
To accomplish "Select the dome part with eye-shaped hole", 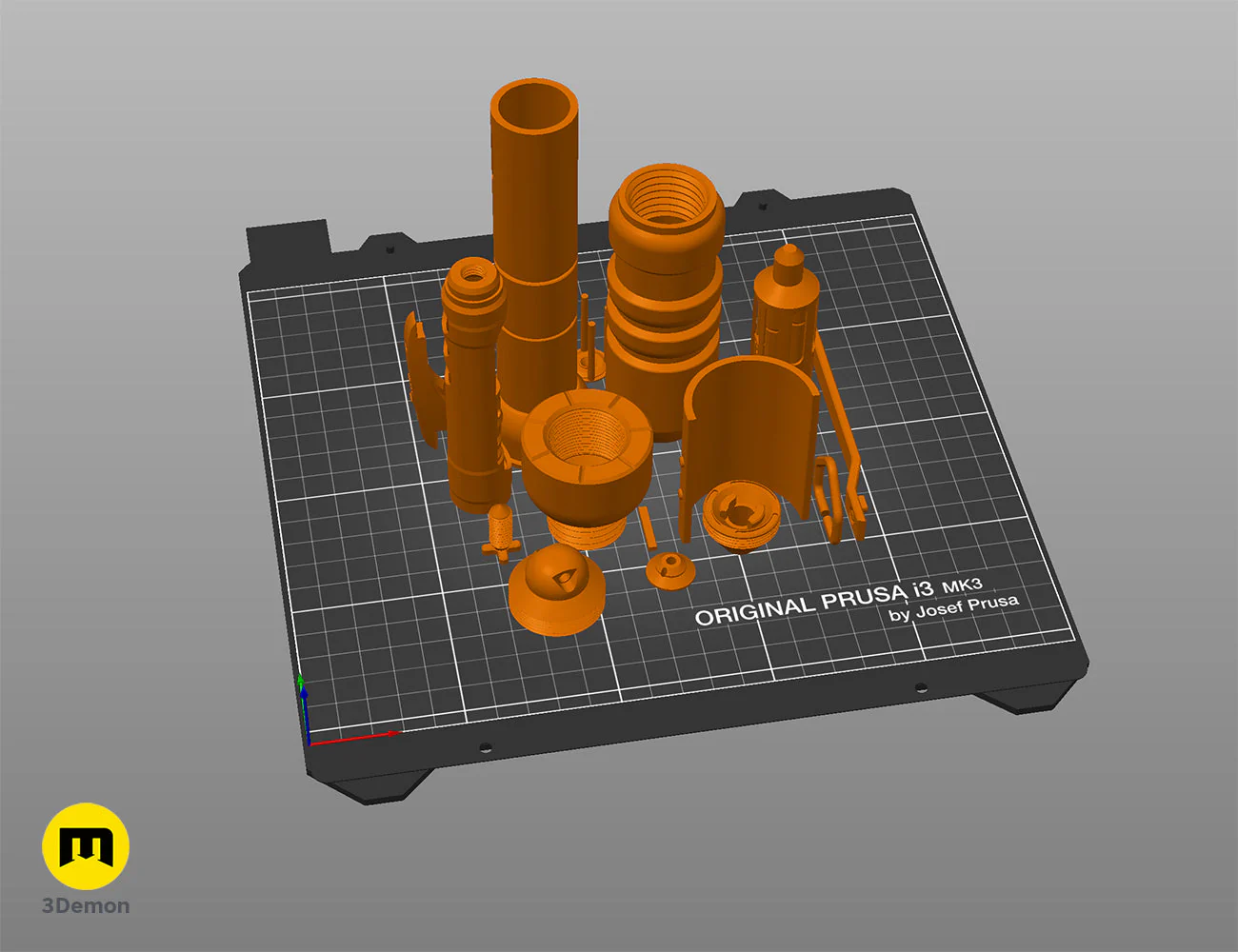I will pos(558,590).
